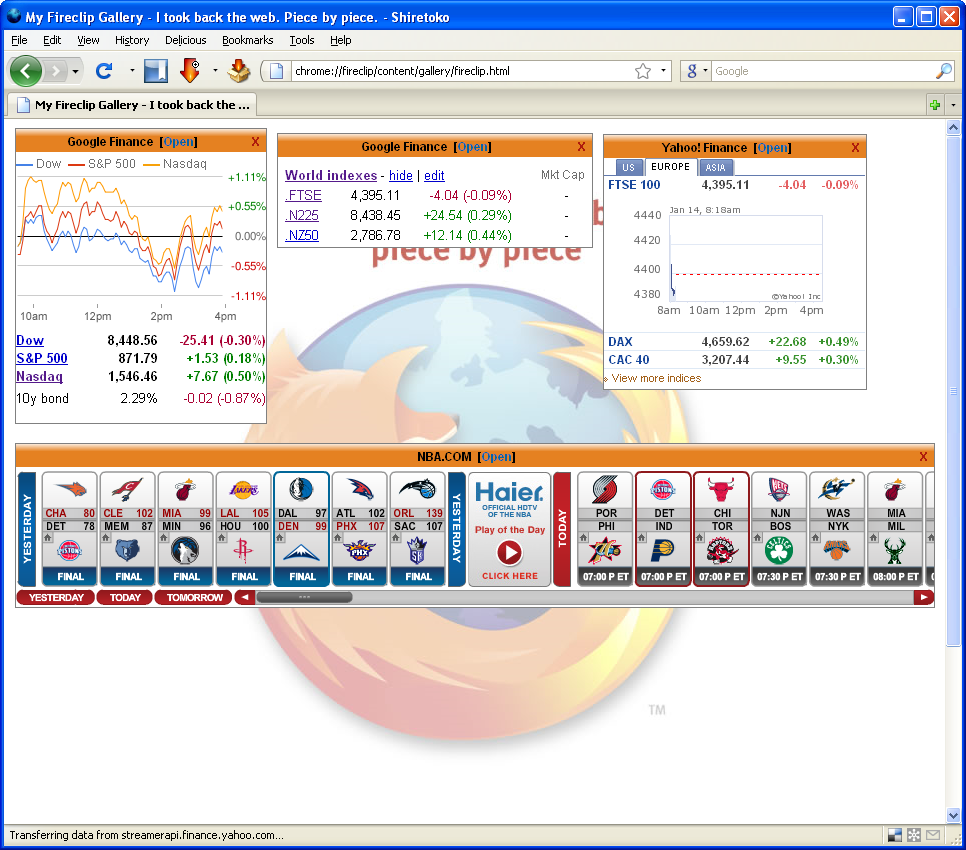Click the scoreboard right scroll arrow
The height and width of the screenshot is (850, 966).
(923, 597)
